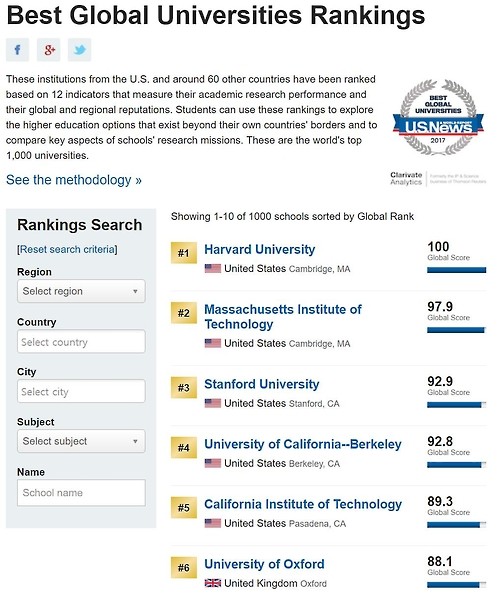This screenshot has height=602, width=499.
Task: Focus the School name input field
Action: (x=81, y=493)
